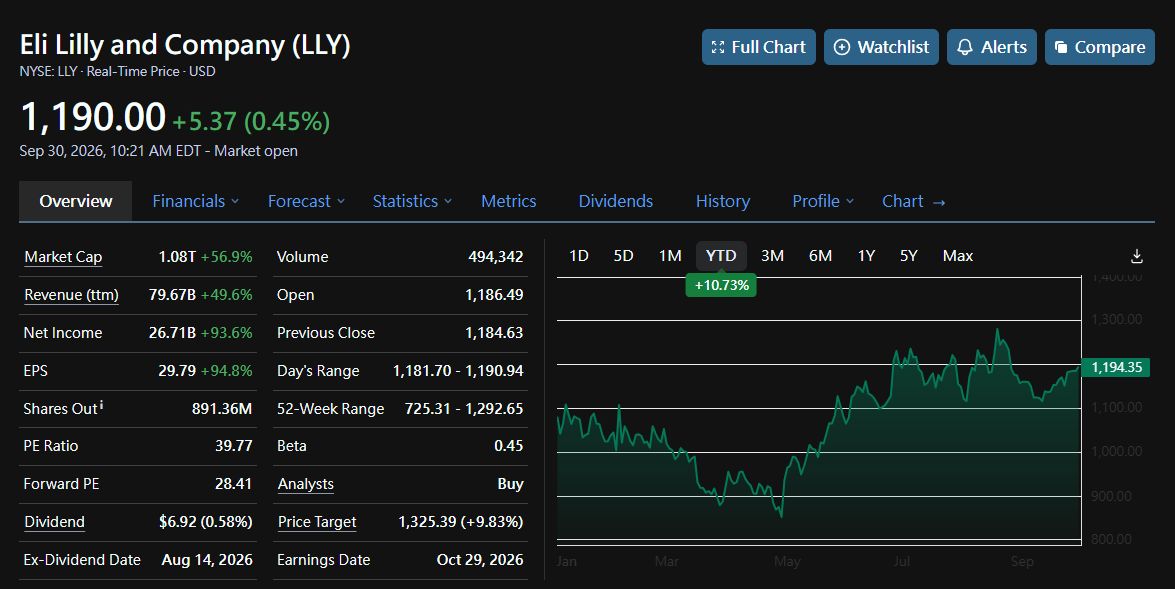Click the Eli Lilly and Company (LLY) title
This screenshot has height=589, width=1175.
click(185, 45)
